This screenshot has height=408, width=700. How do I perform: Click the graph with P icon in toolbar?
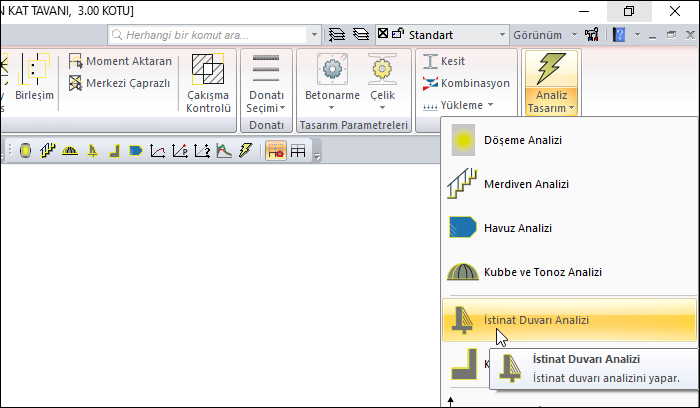[180, 151]
